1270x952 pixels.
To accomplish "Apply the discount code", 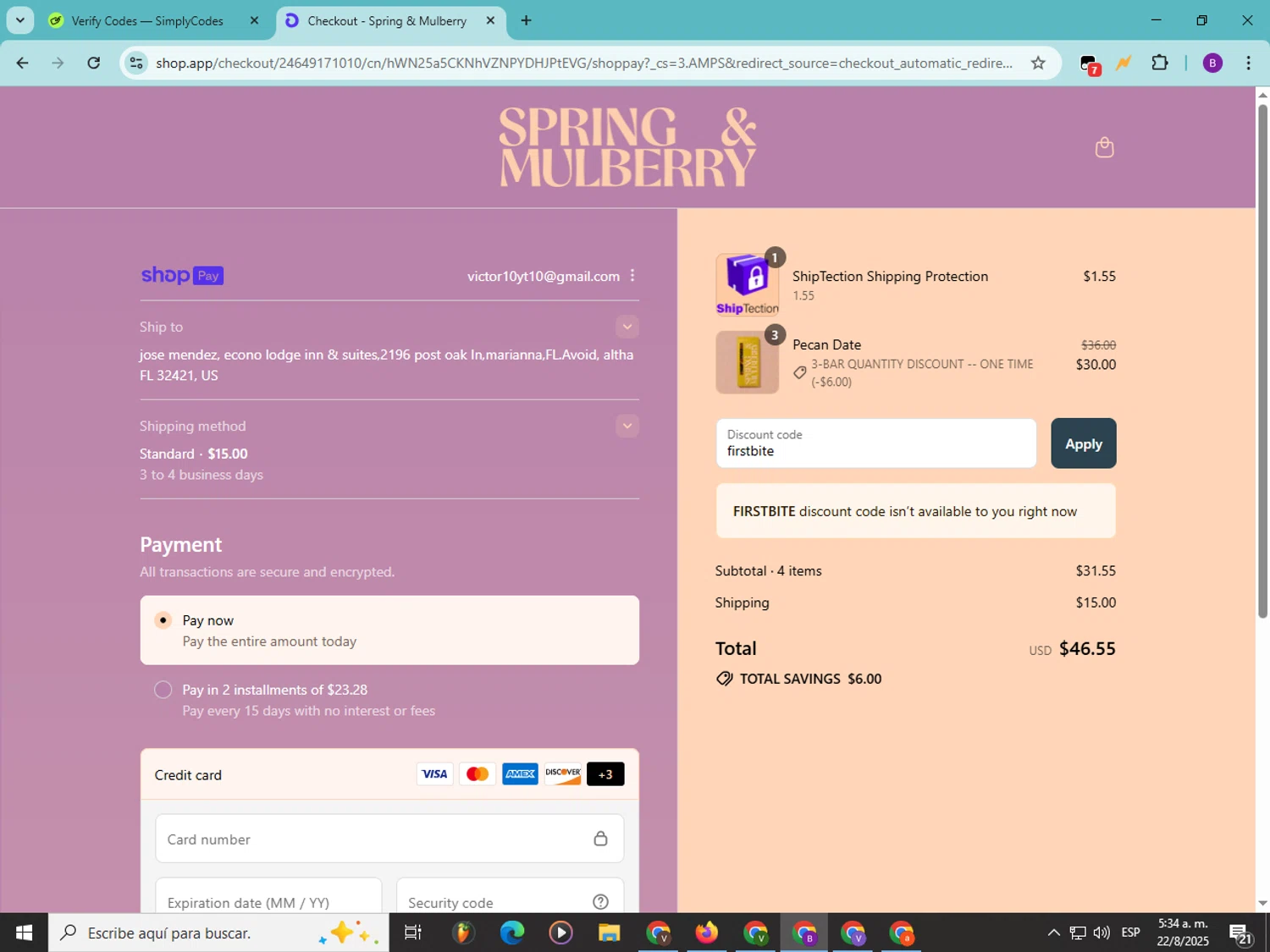I will coord(1083,443).
